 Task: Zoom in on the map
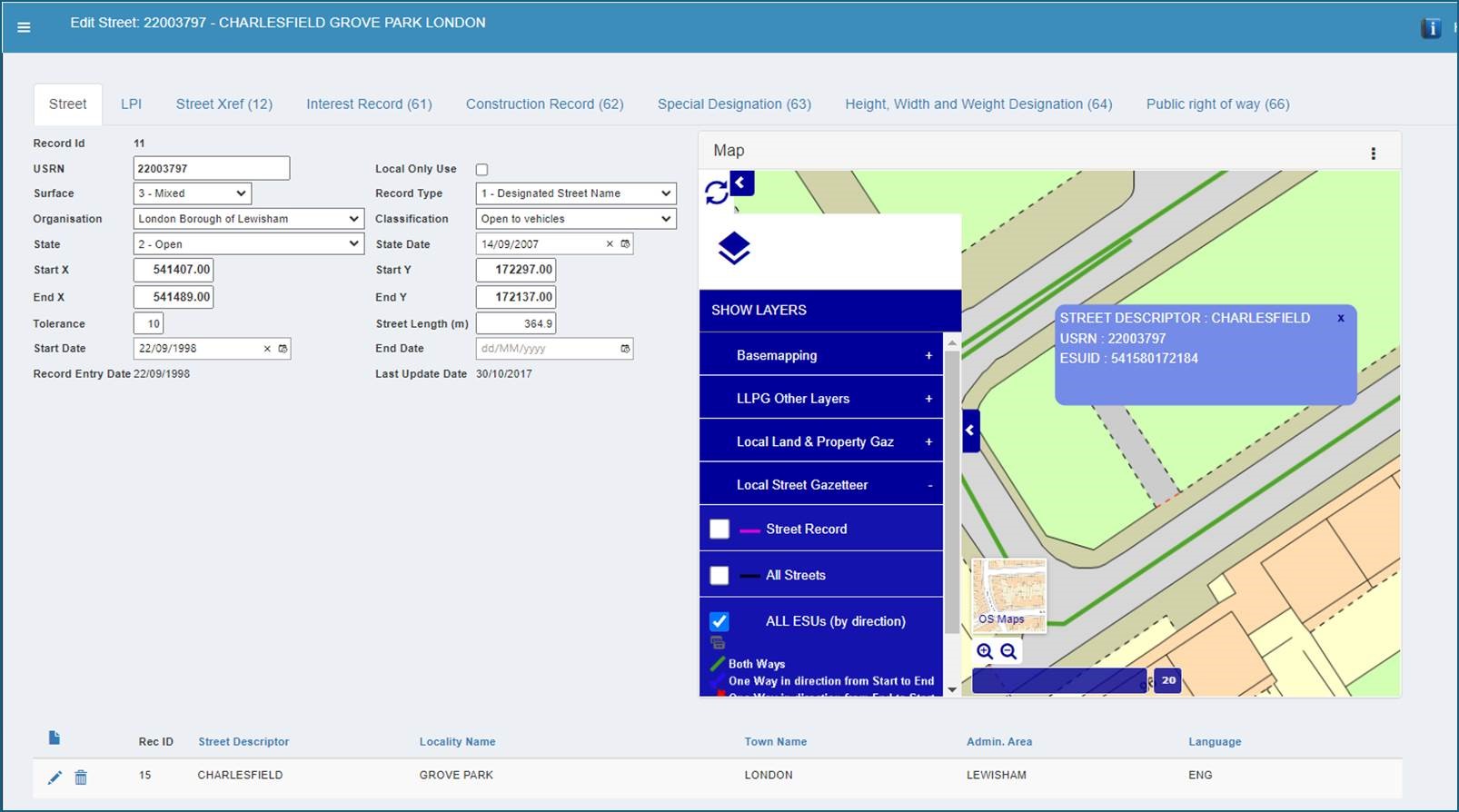985,651
